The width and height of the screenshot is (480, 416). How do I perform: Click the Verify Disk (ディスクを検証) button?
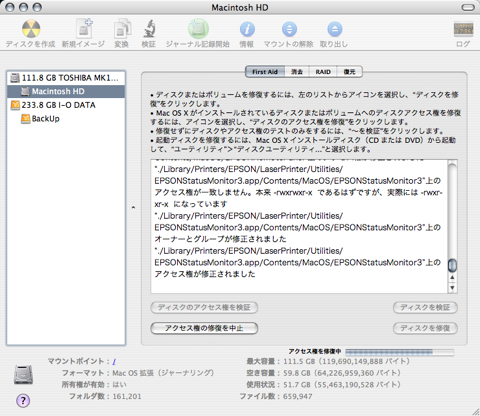click(x=425, y=307)
